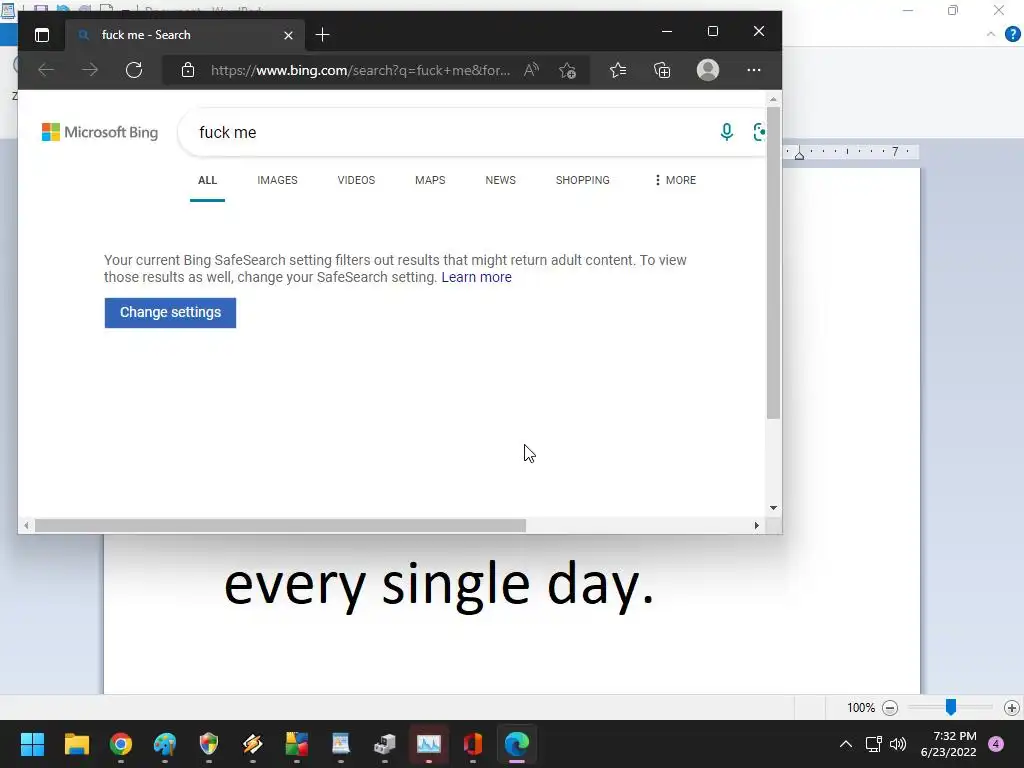1024x768 pixels.
Task: Open WordPad help question mark icon
Action: pos(1013,35)
